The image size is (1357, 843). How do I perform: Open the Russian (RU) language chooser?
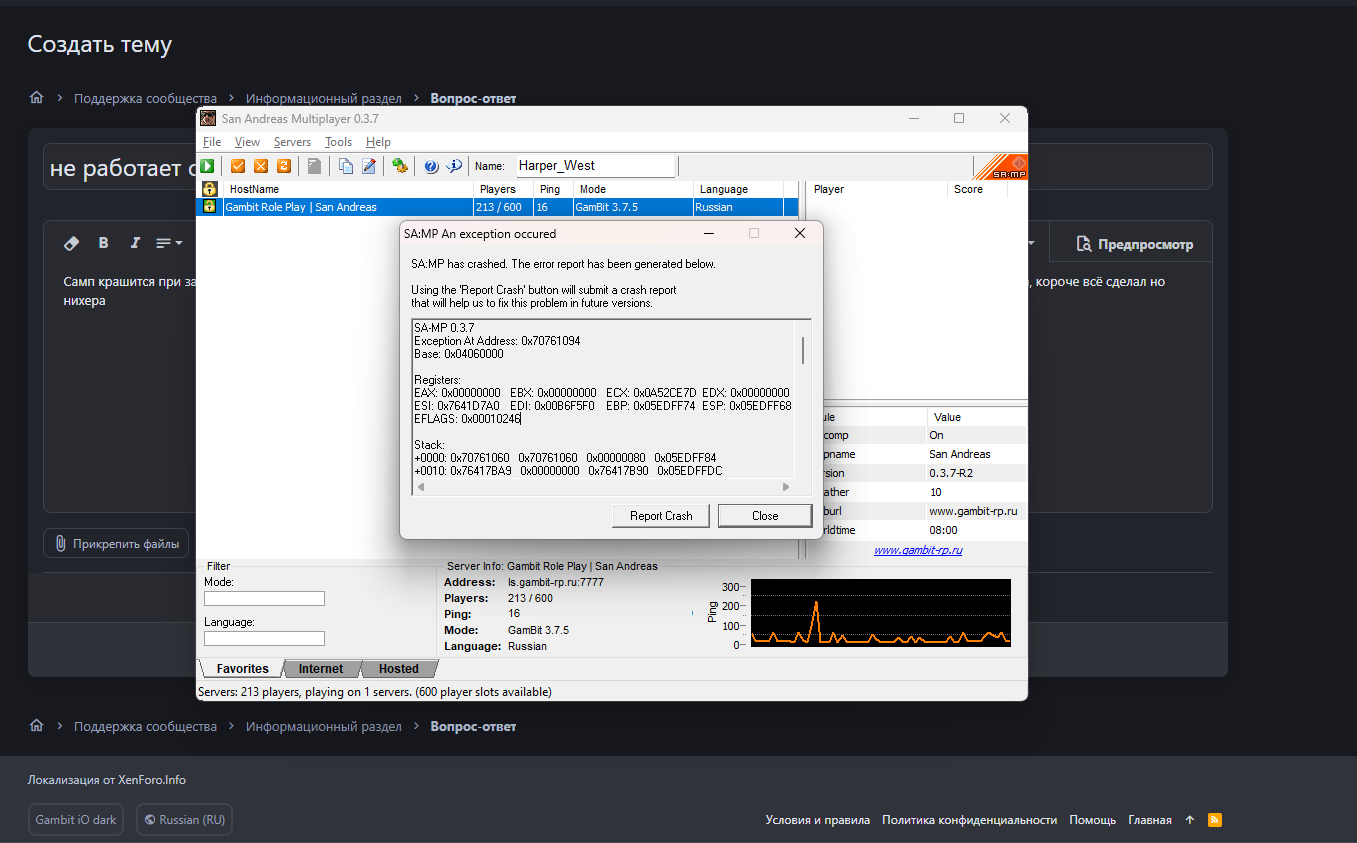185,820
